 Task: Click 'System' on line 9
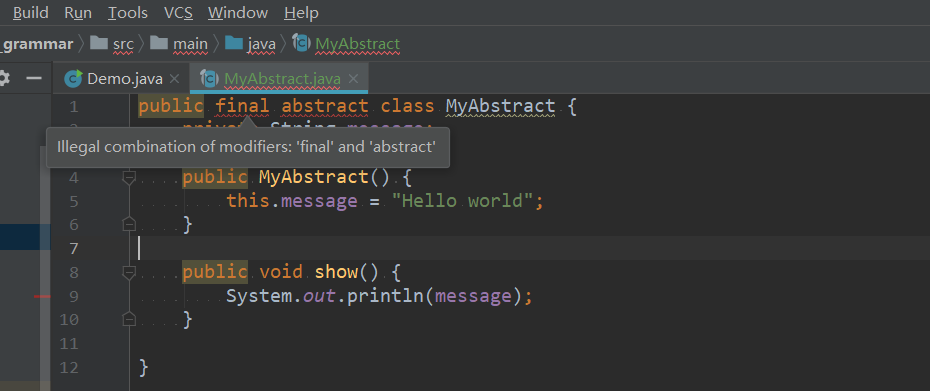(259, 295)
